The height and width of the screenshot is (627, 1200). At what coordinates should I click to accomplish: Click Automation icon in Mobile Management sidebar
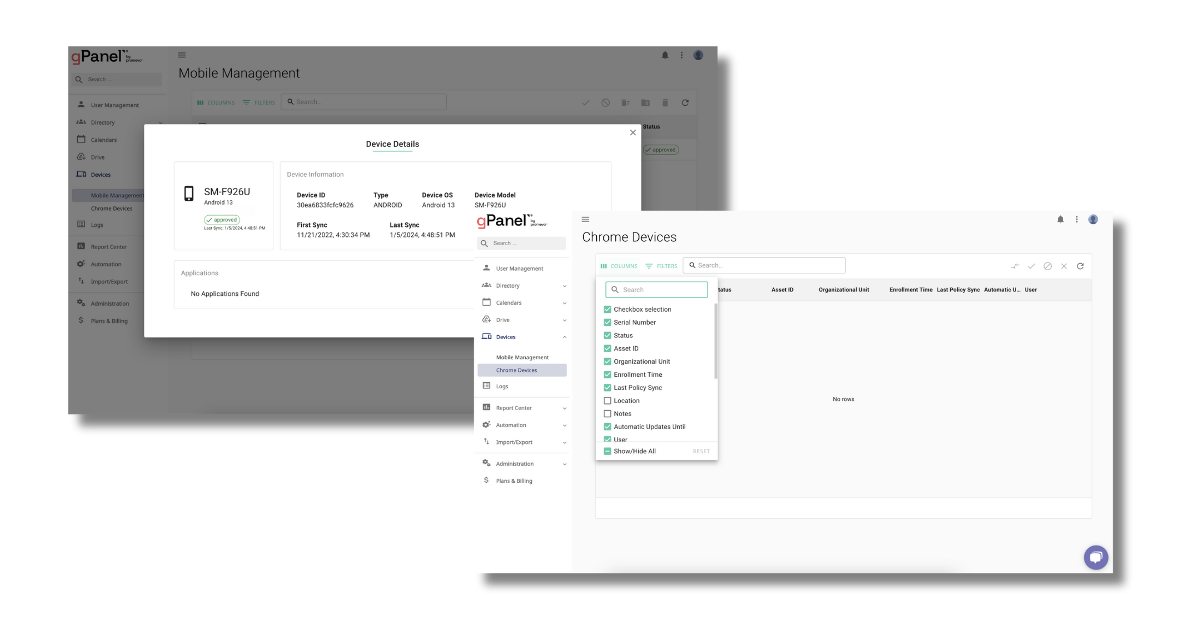81,264
